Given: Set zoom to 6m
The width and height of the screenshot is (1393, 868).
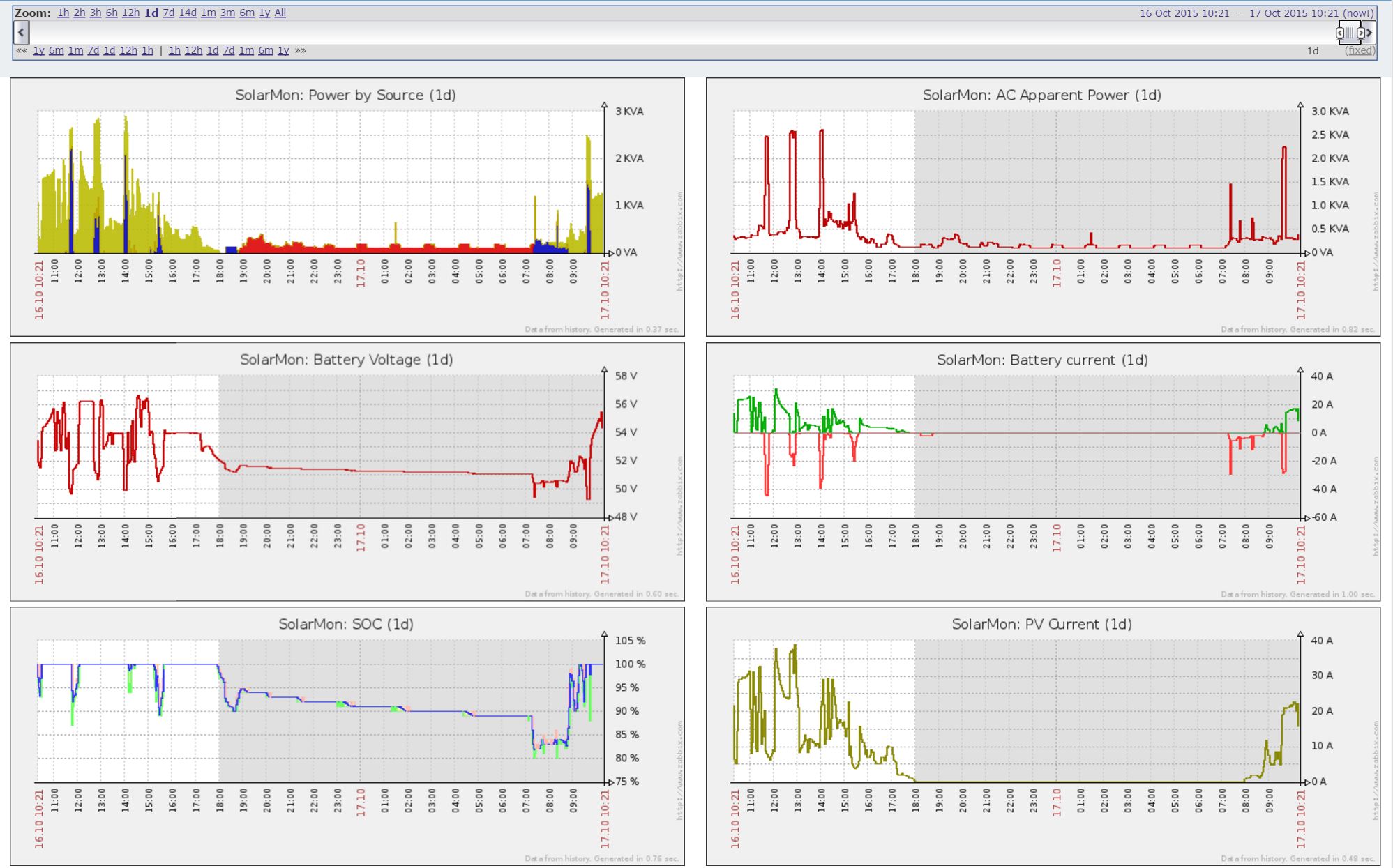Looking at the screenshot, I should point(247,13).
